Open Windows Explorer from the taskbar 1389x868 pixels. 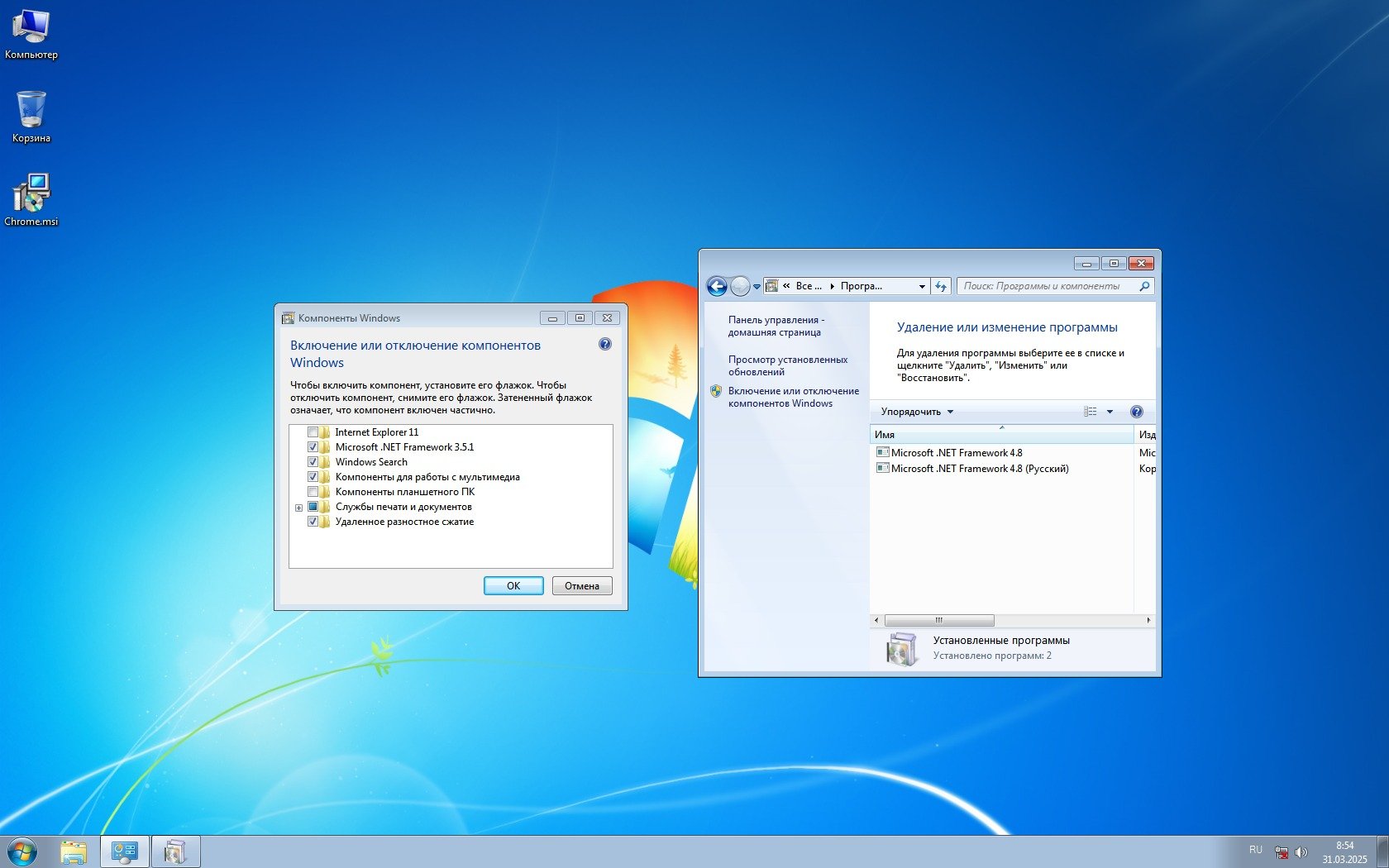coord(74,851)
